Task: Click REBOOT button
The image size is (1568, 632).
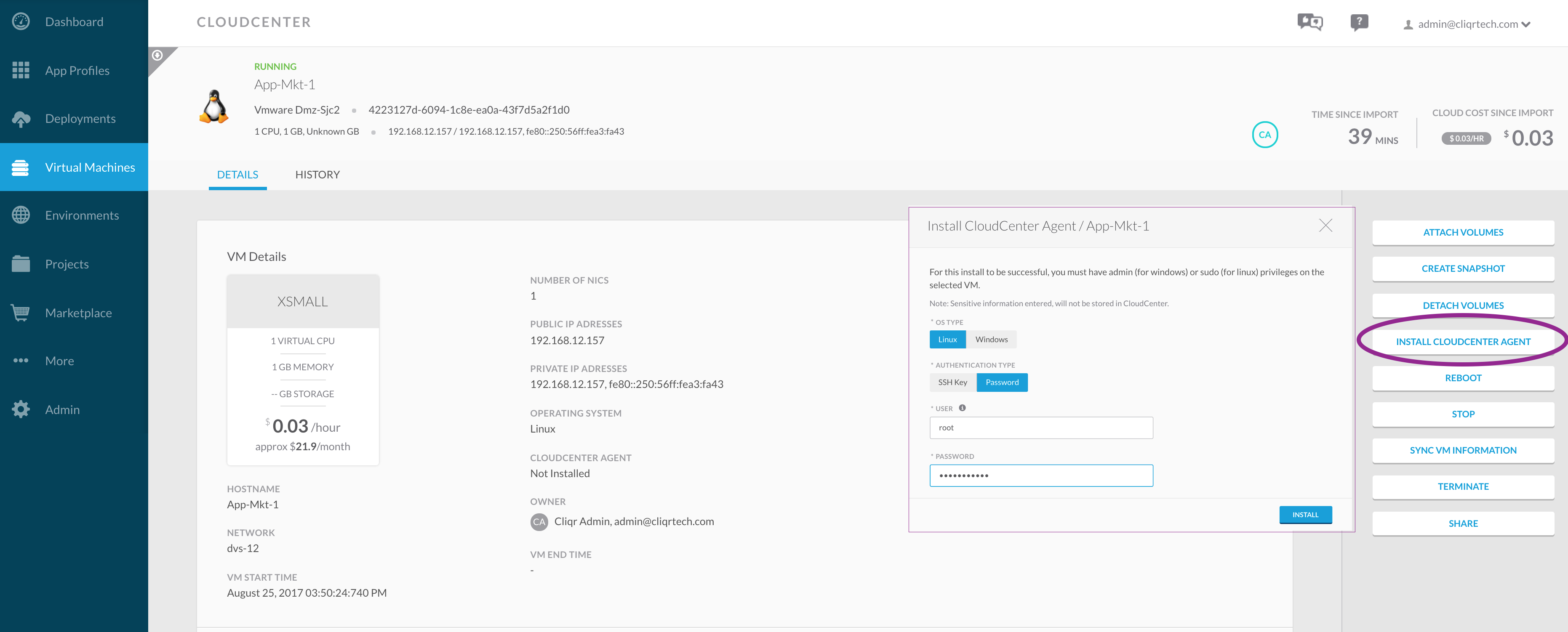Action: click(x=1463, y=378)
